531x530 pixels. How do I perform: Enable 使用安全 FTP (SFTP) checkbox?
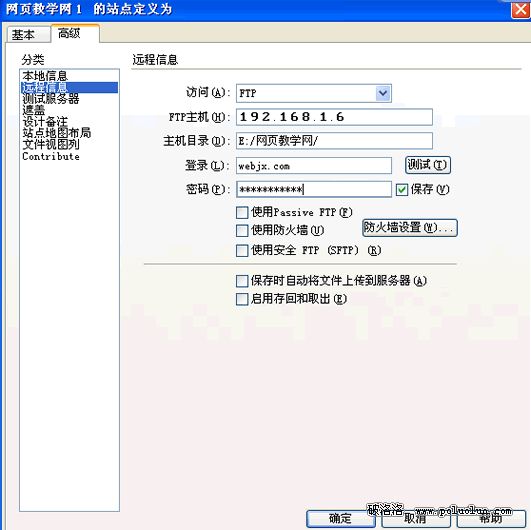click(x=242, y=251)
